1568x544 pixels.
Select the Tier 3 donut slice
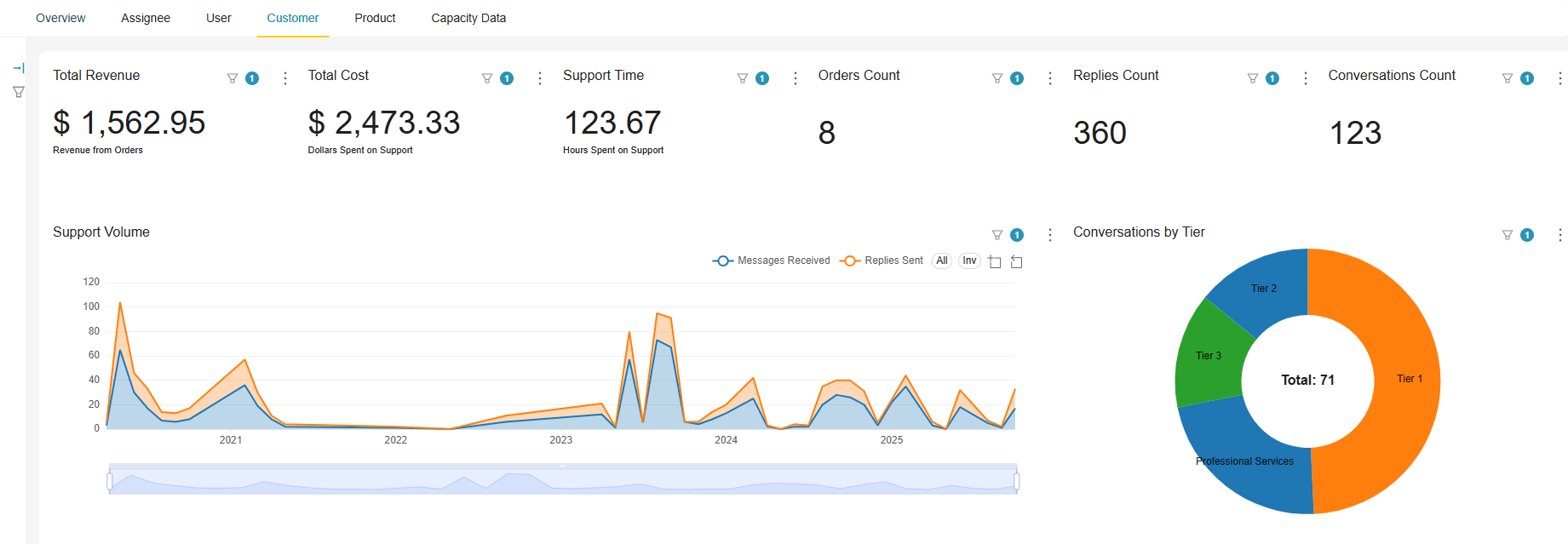1209,356
